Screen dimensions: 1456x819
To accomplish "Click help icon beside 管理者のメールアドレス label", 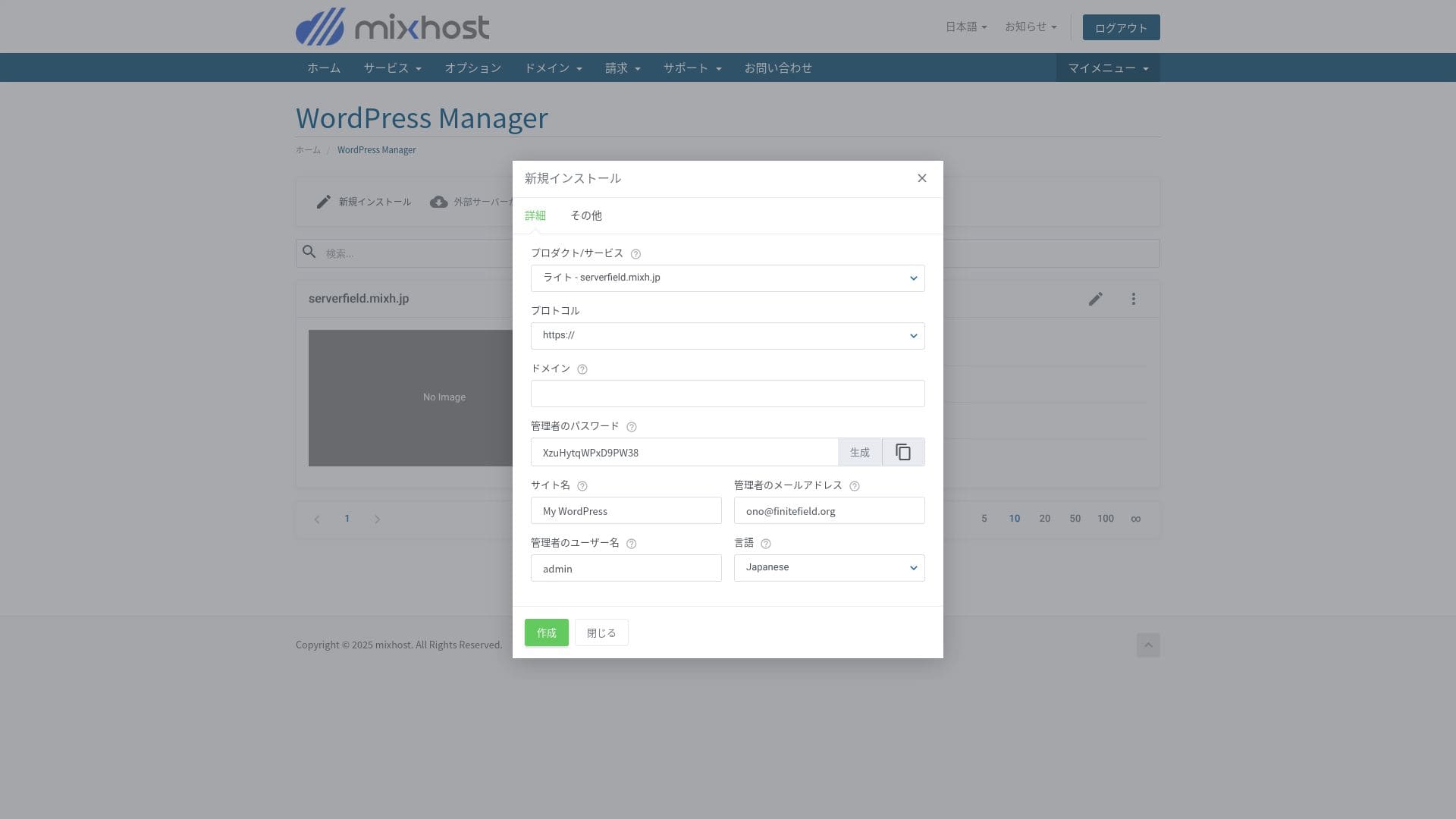I will click(x=854, y=486).
